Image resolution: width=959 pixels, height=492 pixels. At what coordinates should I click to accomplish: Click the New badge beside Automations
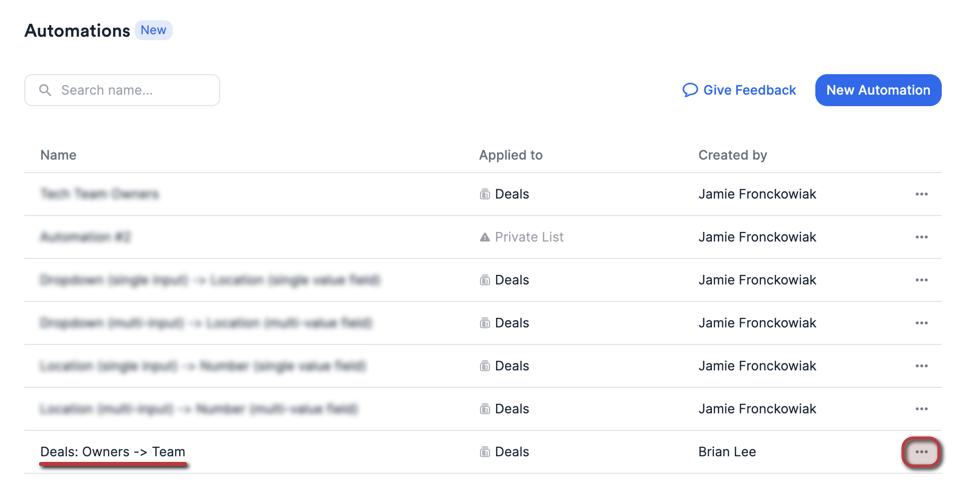pos(153,30)
